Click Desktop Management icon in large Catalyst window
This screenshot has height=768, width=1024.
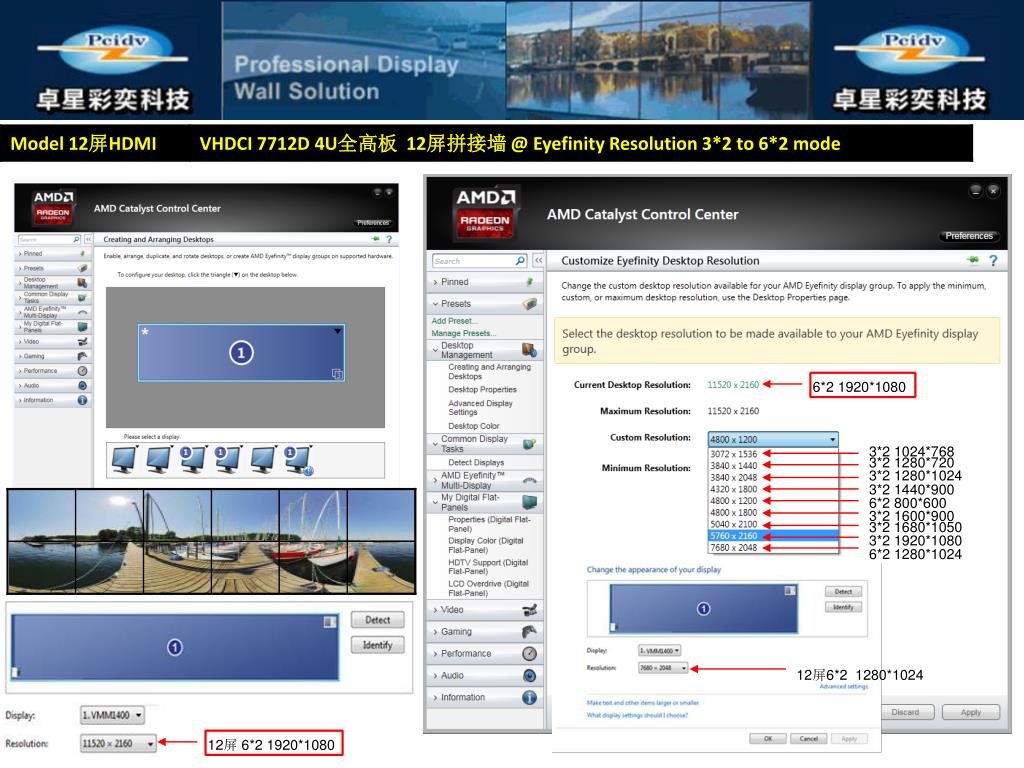[x=530, y=350]
